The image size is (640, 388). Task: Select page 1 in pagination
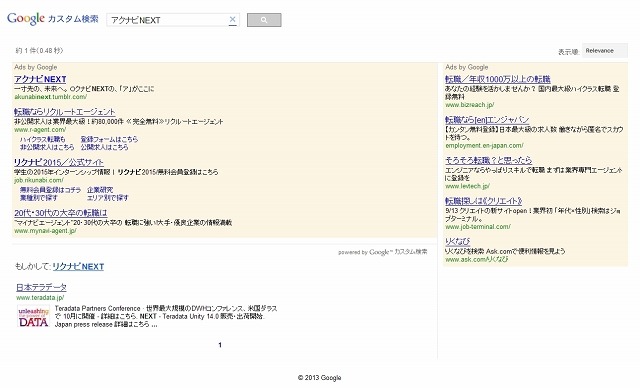click(x=220, y=345)
